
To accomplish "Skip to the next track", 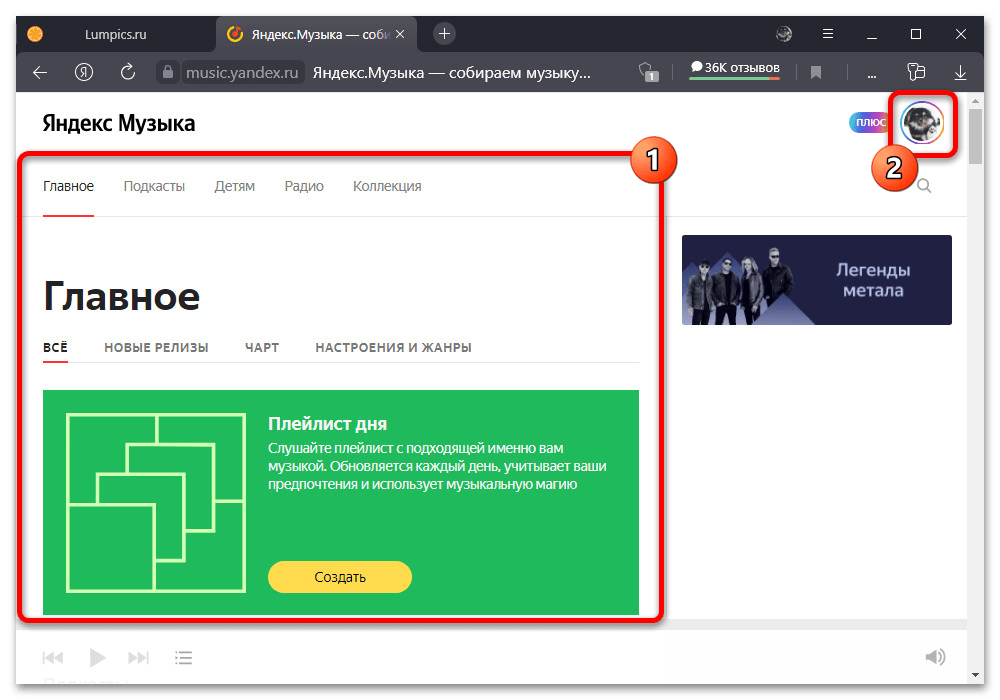I will [139, 657].
